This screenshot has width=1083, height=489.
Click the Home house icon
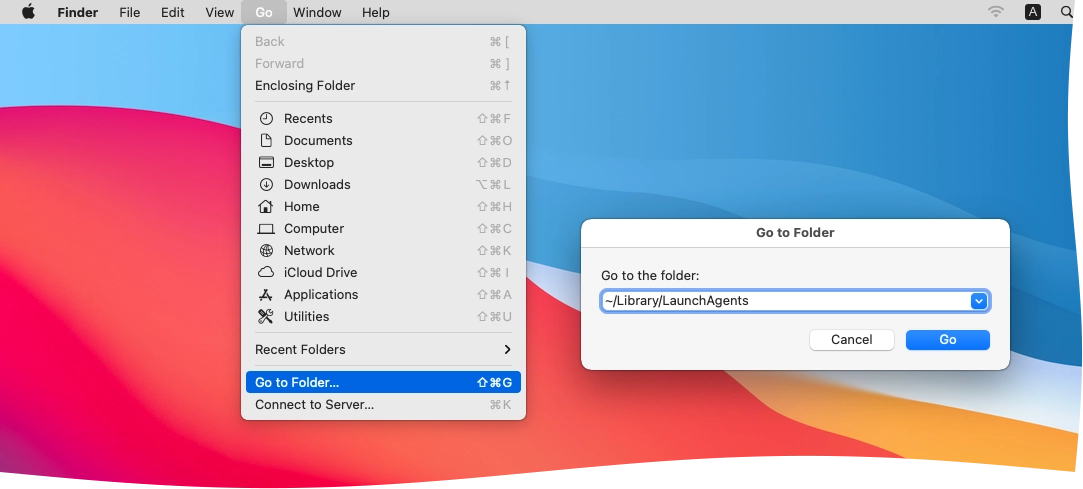[x=266, y=207]
